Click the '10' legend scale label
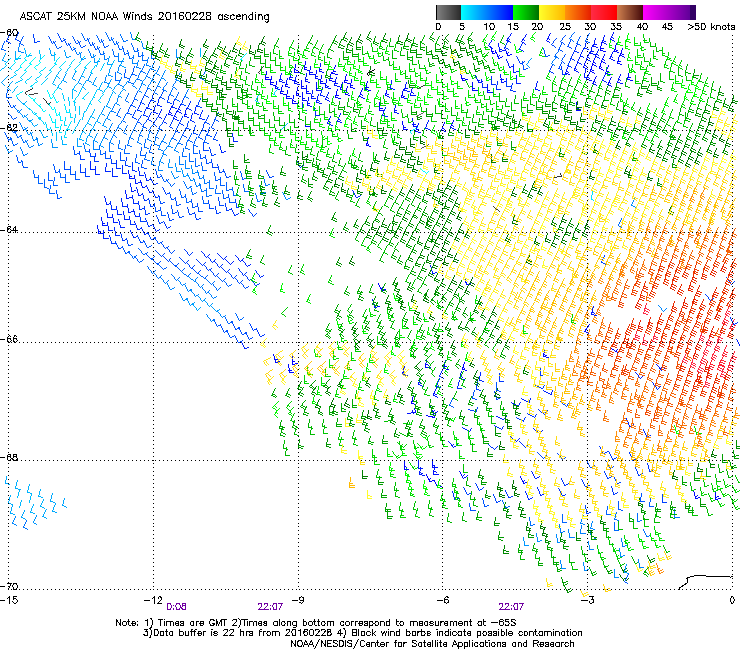Image resolution: width=740 pixels, height=650 pixels. (489, 27)
